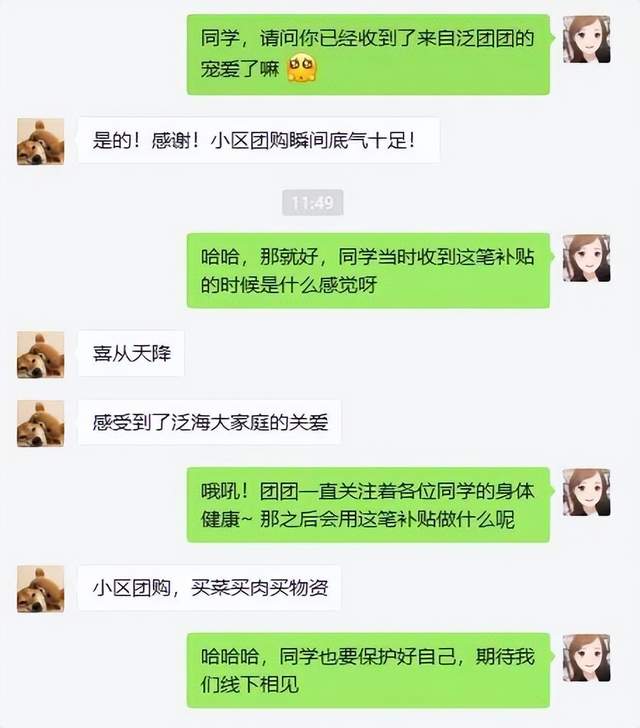Image resolution: width=640 pixels, height=728 pixels.
Task: Select the green bubble starting "同学，请问你已经收到了"
Action: pyautogui.click(x=368, y=54)
